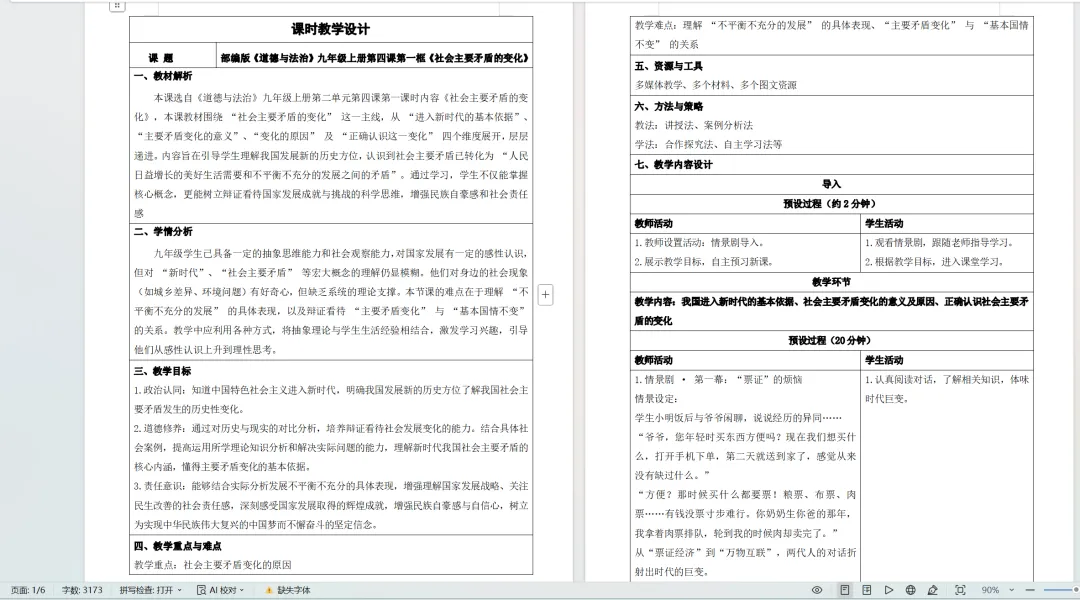Click the line 1. 观看情景剧，跟随老师指导学习。

click(939, 242)
